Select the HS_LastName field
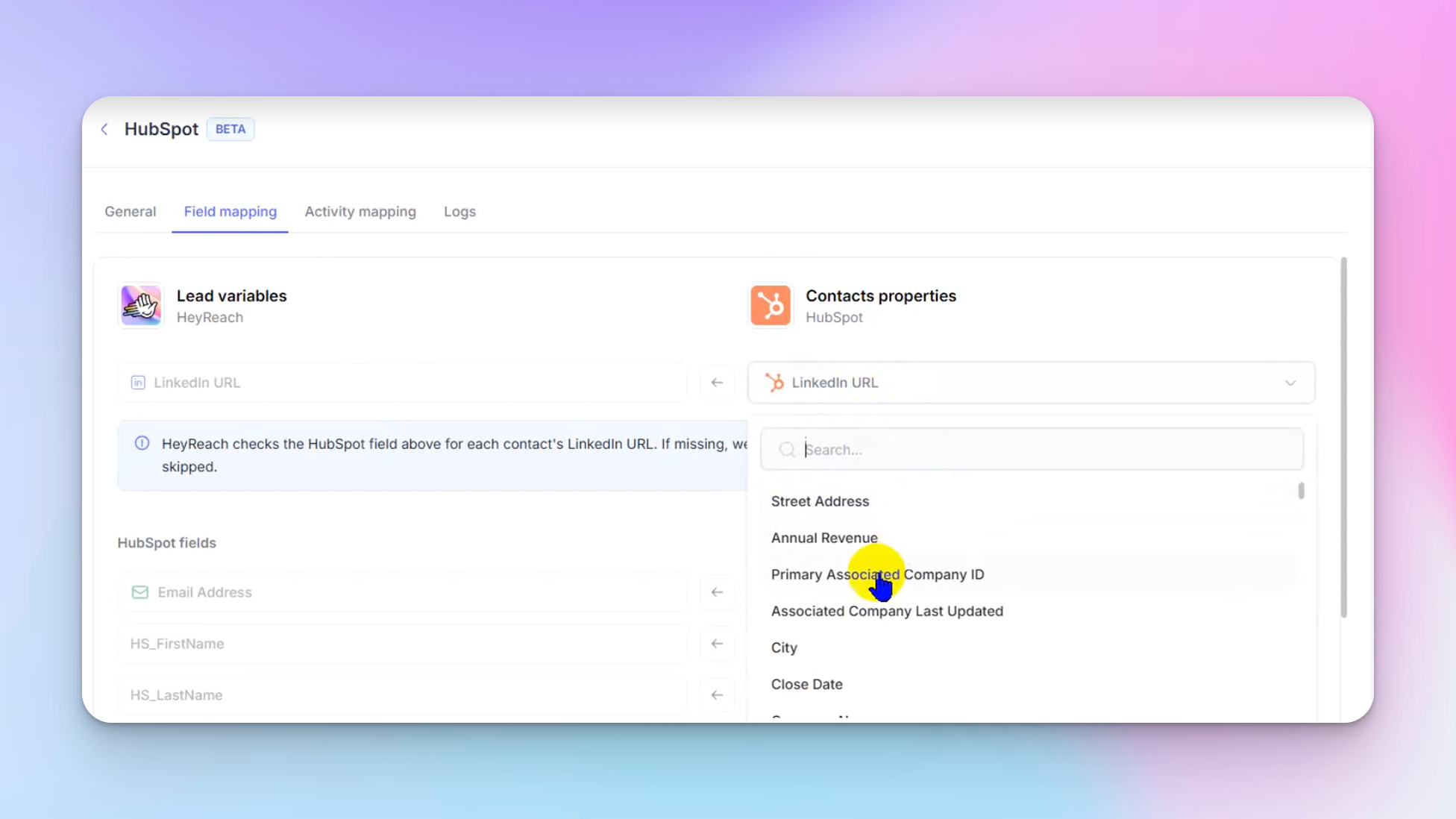Image resolution: width=1456 pixels, height=819 pixels. pyautogui.click(x=402, y=695)
